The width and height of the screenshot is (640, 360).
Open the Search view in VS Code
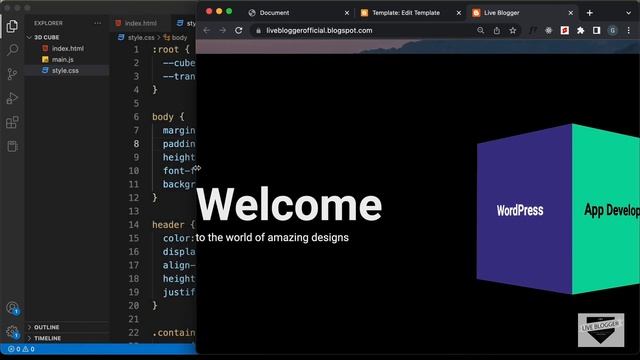(x=12, y=50)
